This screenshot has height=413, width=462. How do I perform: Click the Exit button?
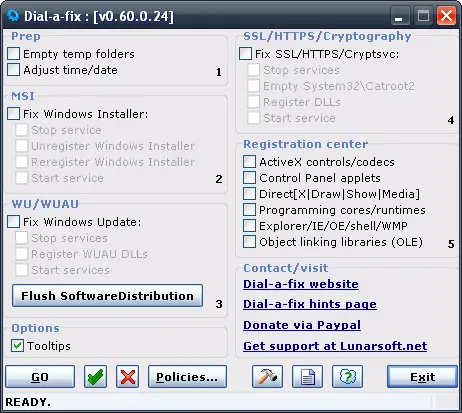422,377
